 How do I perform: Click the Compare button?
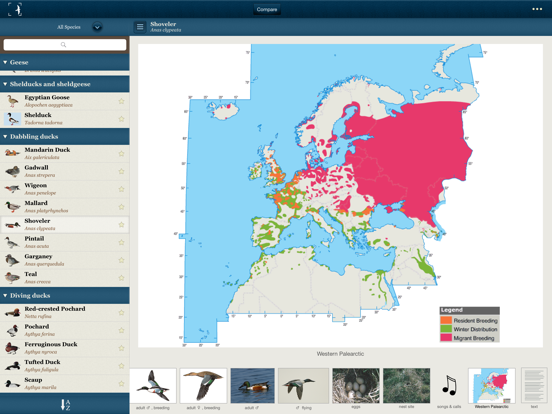coord(267,10)
